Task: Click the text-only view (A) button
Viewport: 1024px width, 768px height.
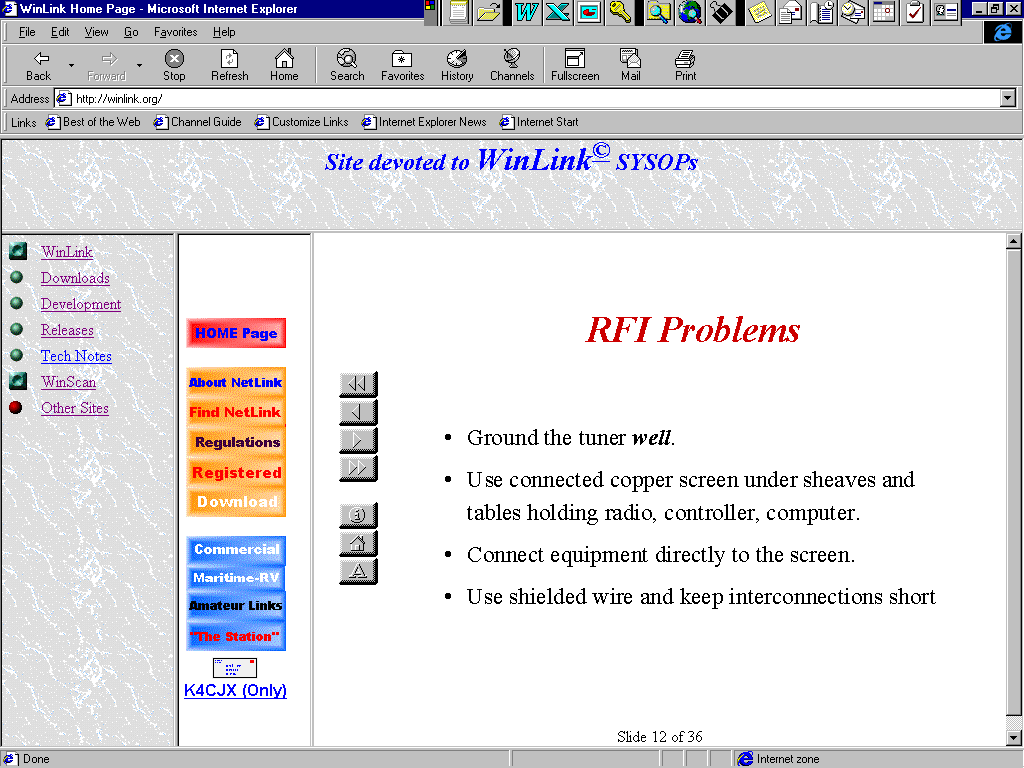Action: pos(358,571)
